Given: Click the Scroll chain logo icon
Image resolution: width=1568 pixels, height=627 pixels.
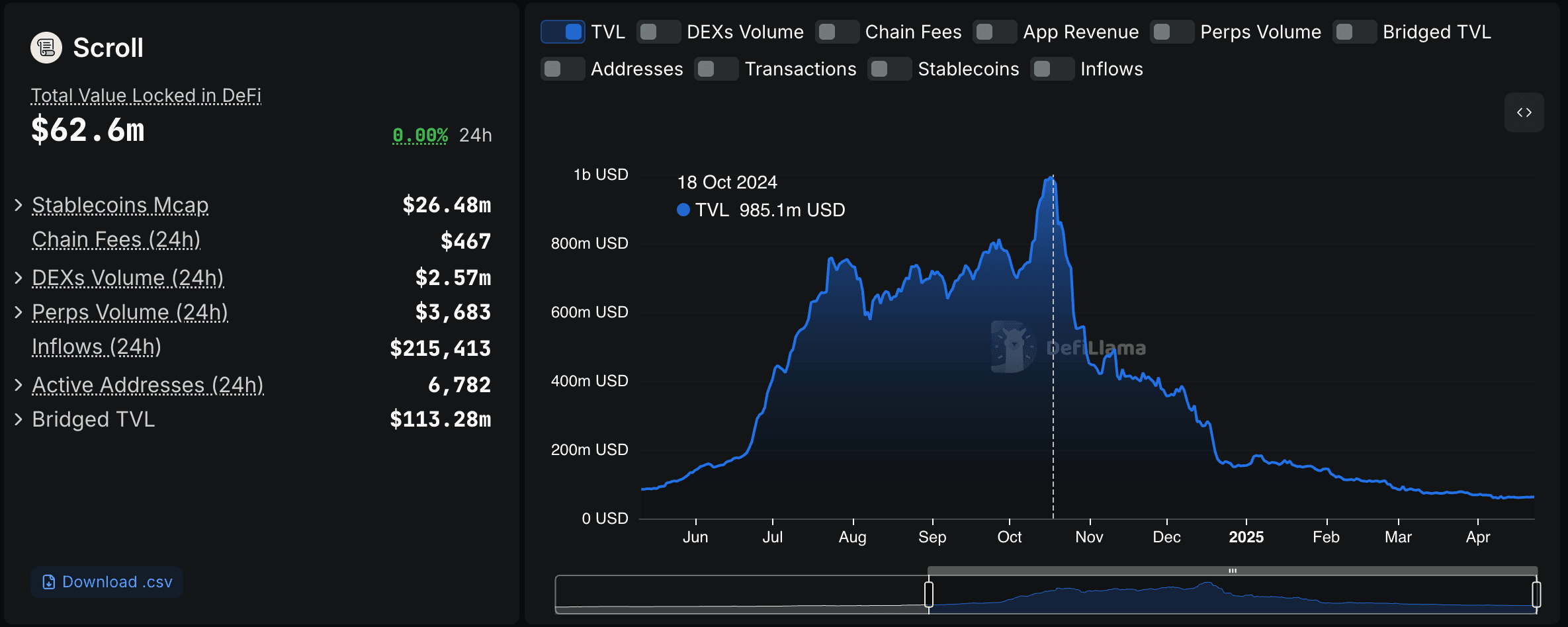Looking at the screenshot, I should (x=46, y=48).
